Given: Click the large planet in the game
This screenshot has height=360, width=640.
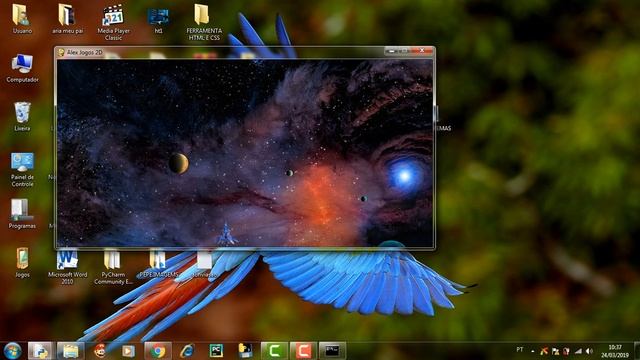Looking at the screenshot, I should [179, 163].
